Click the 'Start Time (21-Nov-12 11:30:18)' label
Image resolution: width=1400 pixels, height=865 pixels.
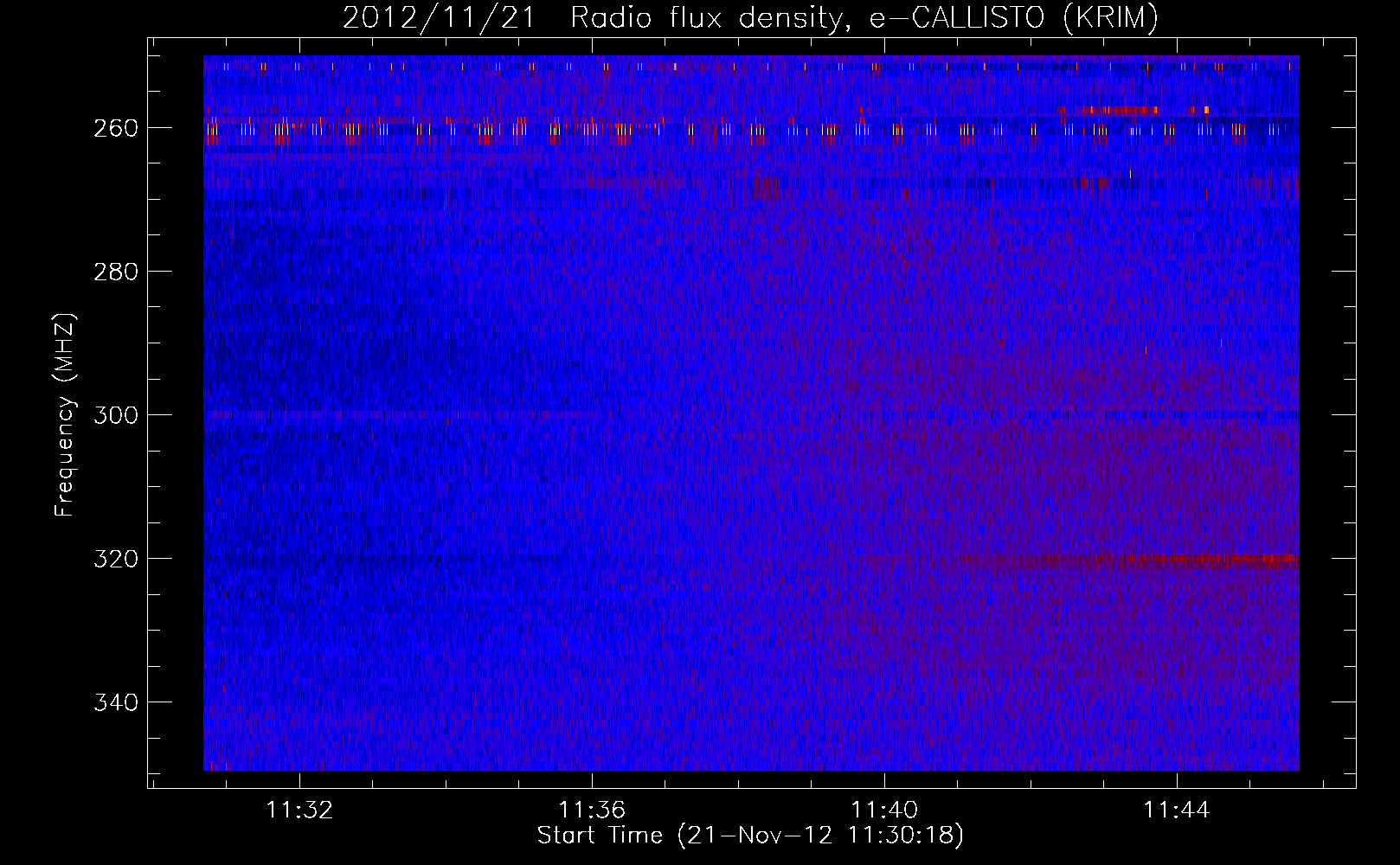750,836
